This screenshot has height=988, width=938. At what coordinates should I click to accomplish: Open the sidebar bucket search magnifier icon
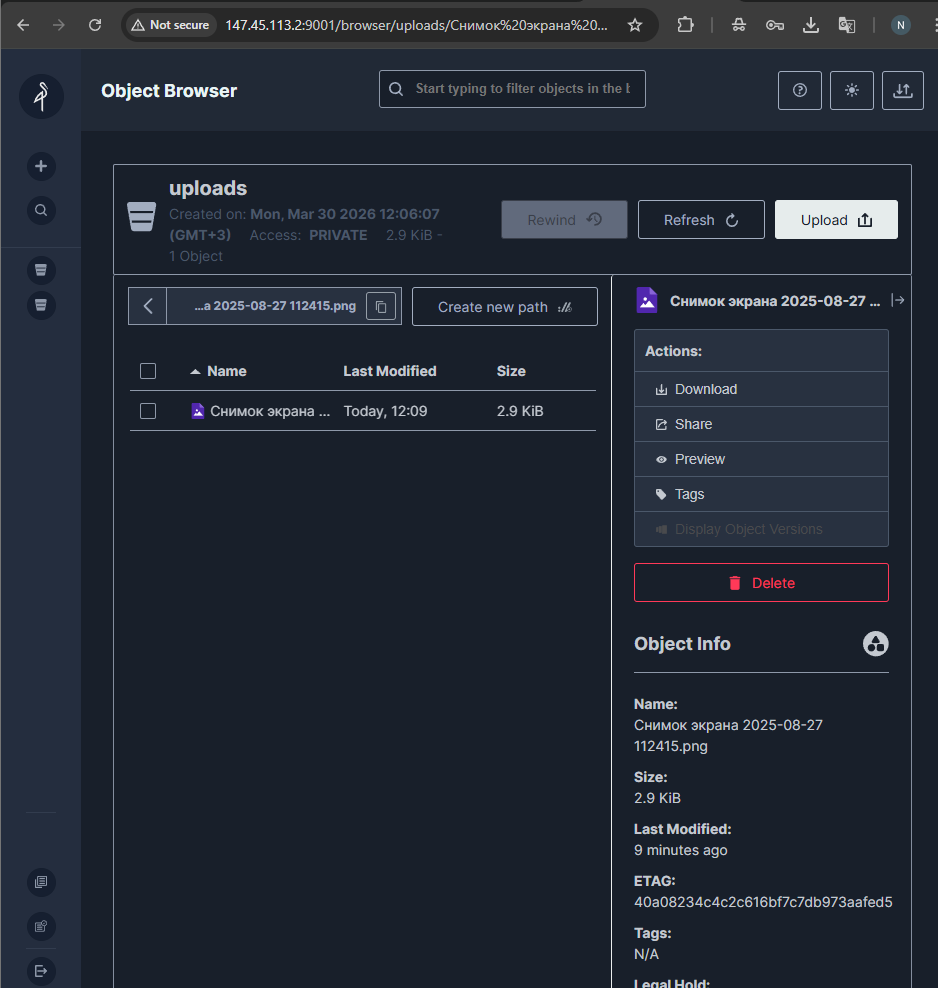tap(41, 210)
